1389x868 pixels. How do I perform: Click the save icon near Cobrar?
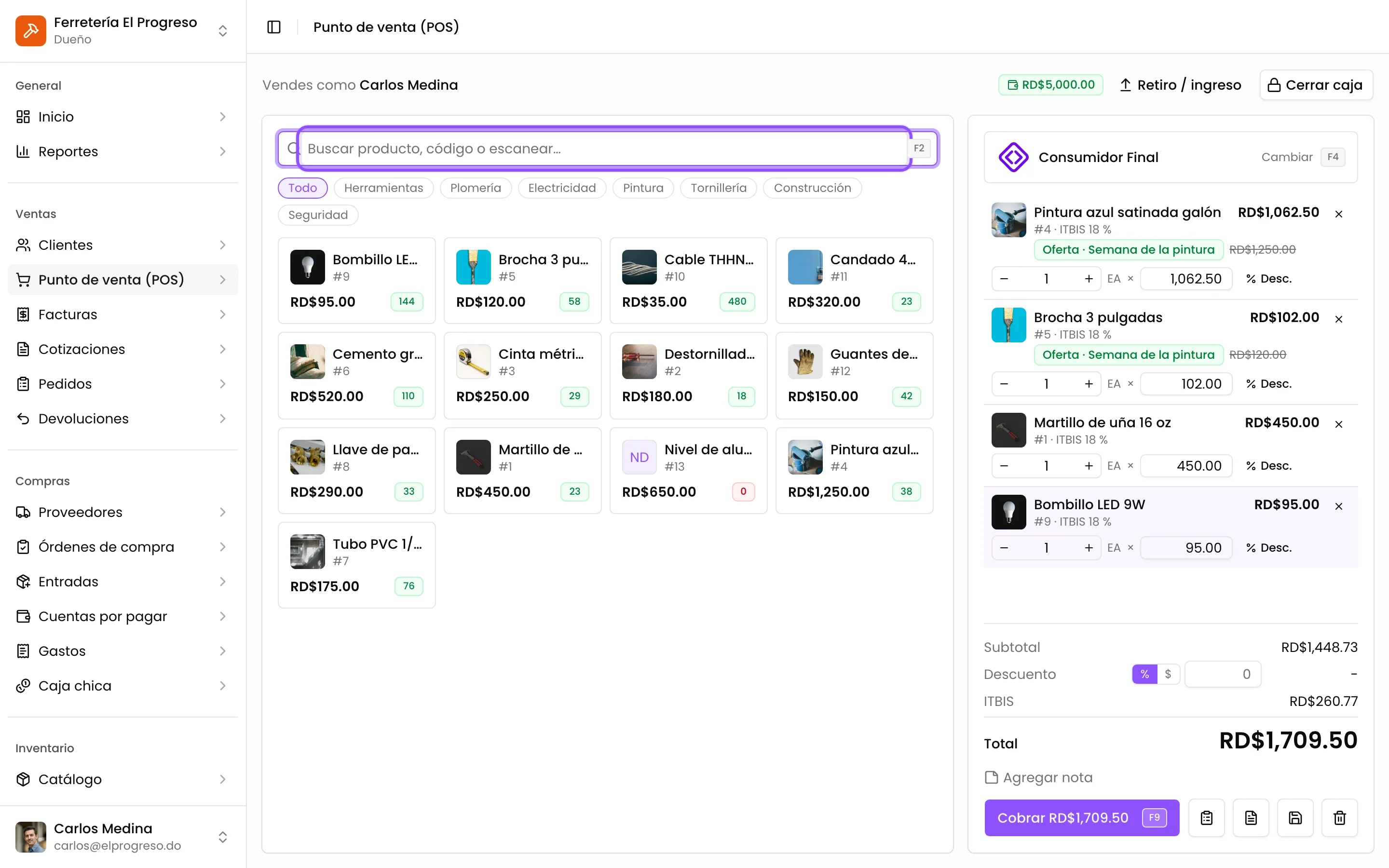pyautogui.click(x=1295, y=817)
